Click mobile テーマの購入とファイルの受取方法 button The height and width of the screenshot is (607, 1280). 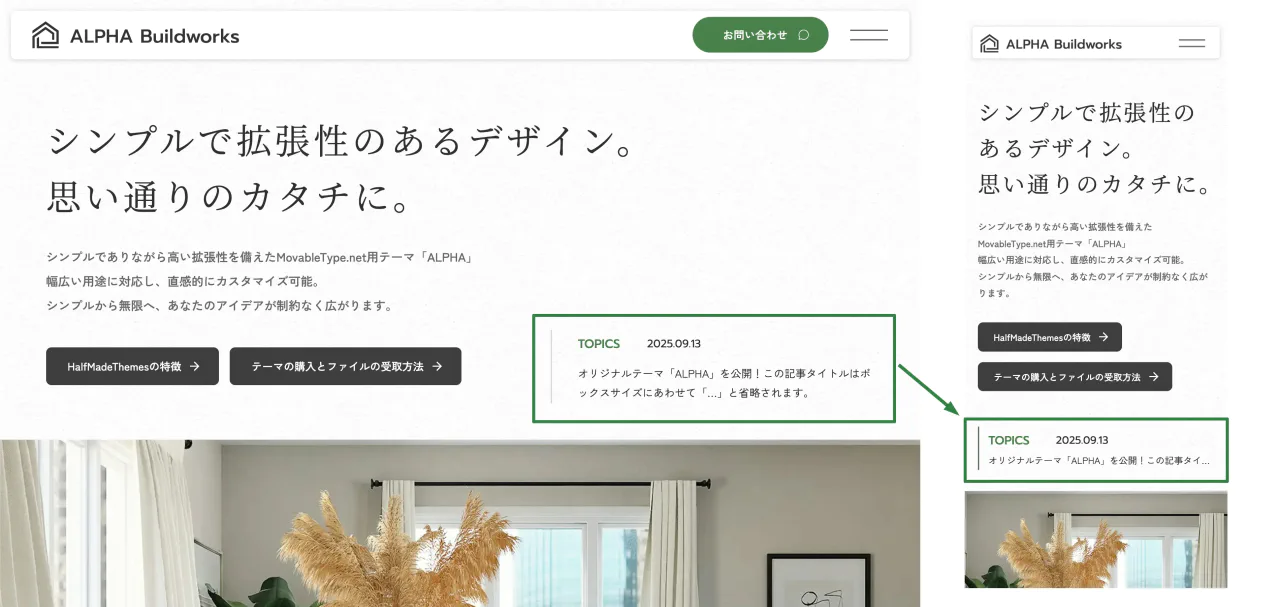1075,377
